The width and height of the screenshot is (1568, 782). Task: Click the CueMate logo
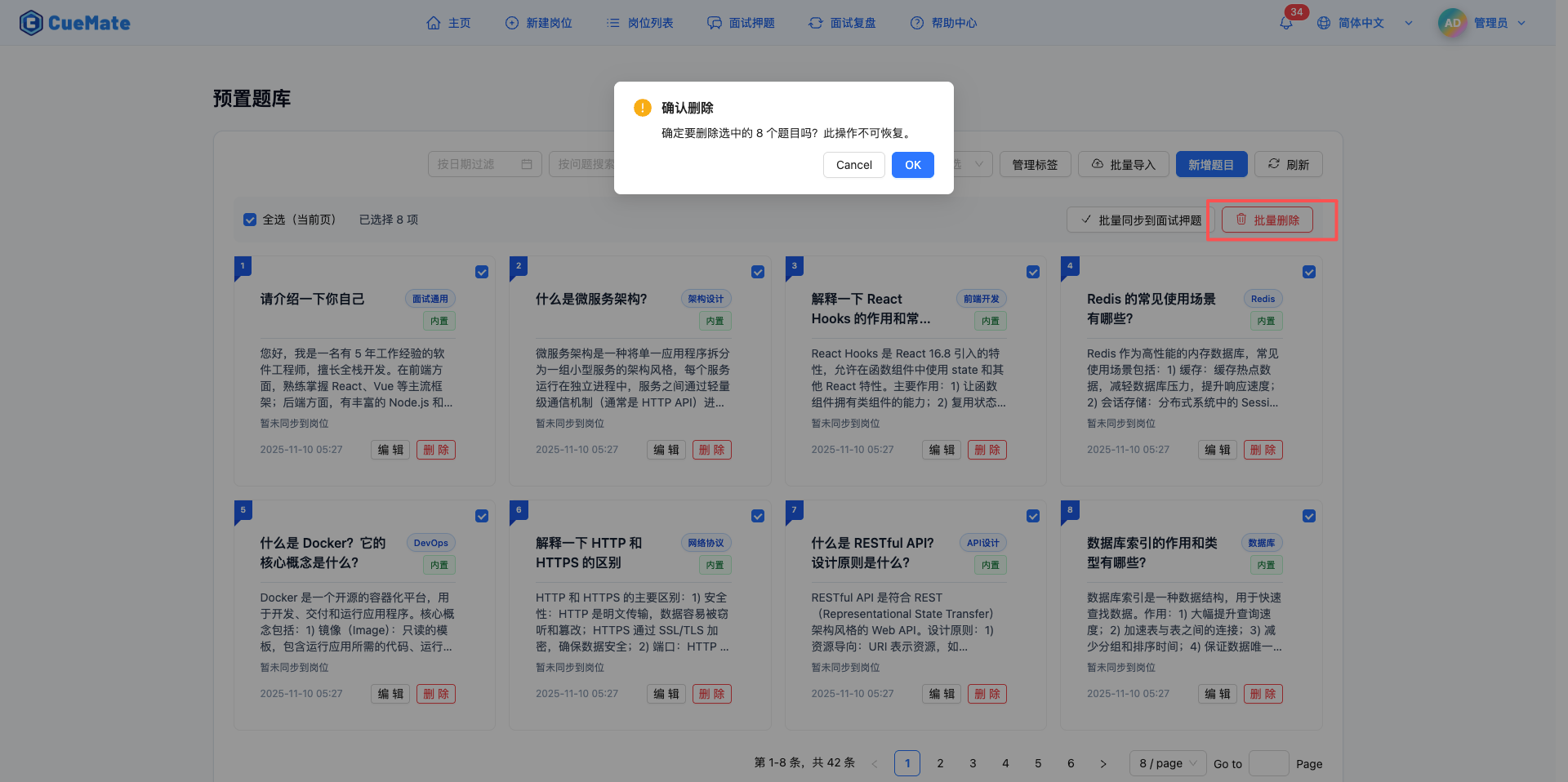(x=74, y=23)
